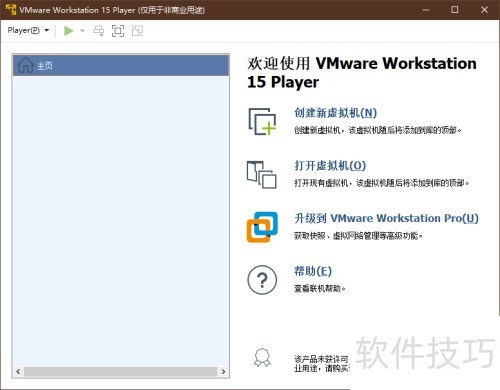The image size is (500, 390).
Task: Click the green power on play button
Action: tap(69, 31)
